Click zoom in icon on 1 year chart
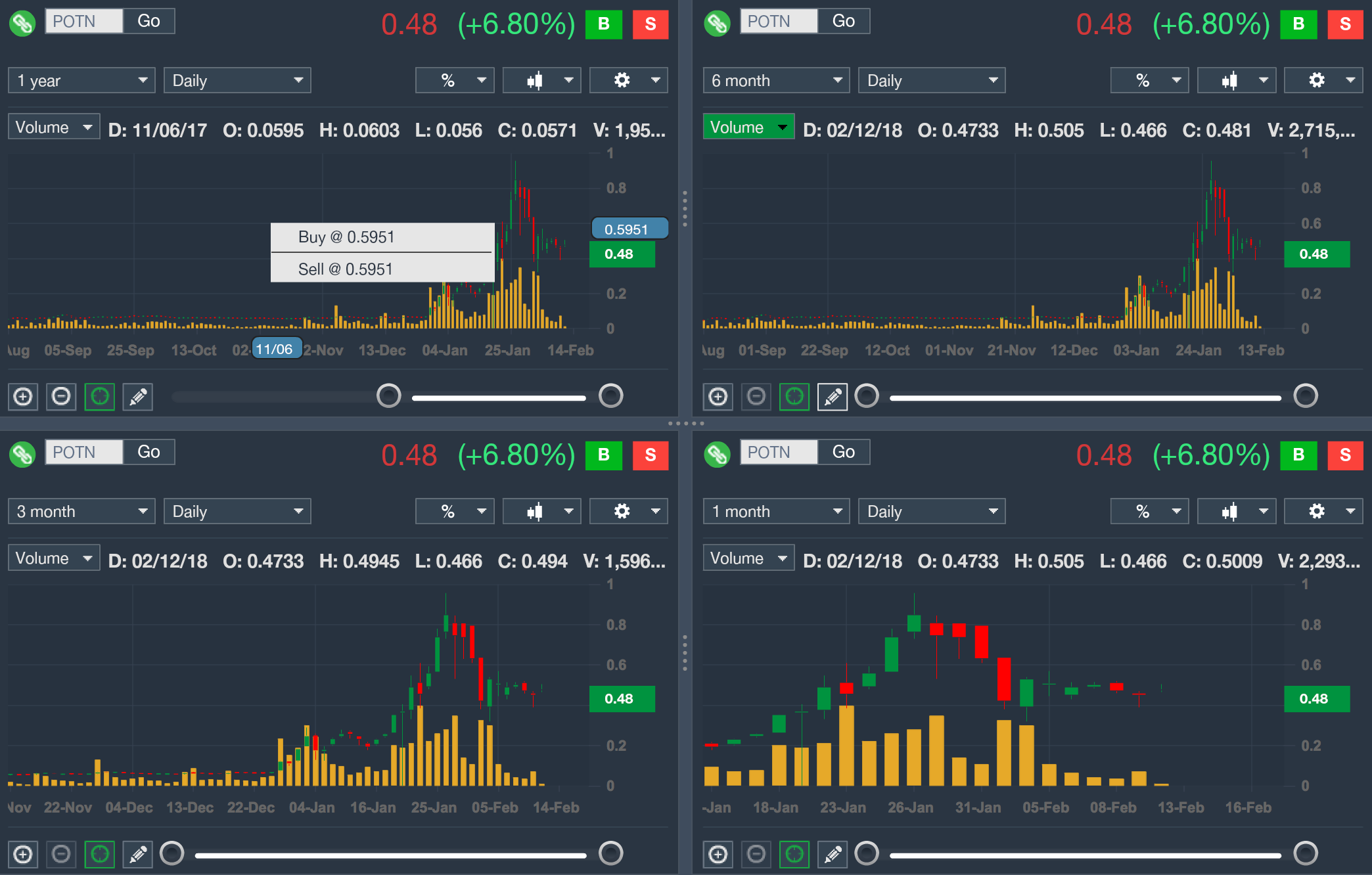Screen dimensions: 1372x875 23,397
